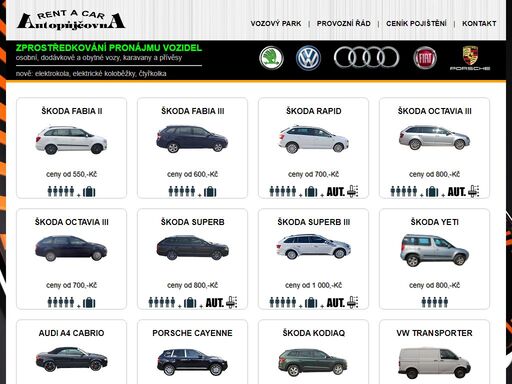Click seats icon on Škoda Yeti card

435,302
